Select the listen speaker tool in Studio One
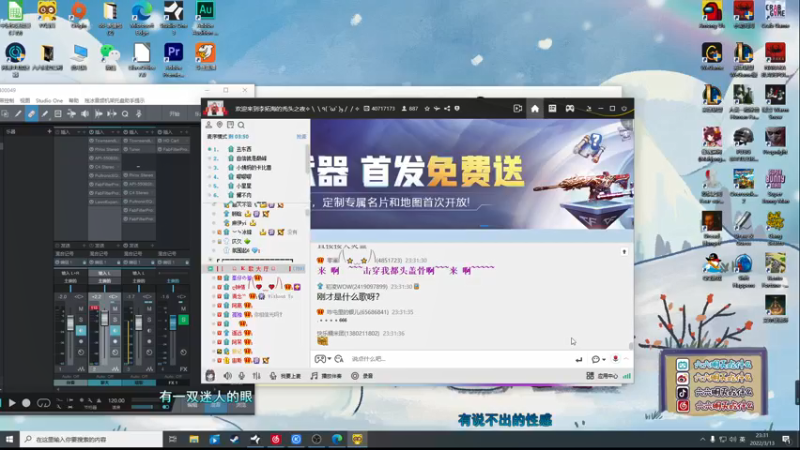This screenshot has width=800, height=450. 85,114
